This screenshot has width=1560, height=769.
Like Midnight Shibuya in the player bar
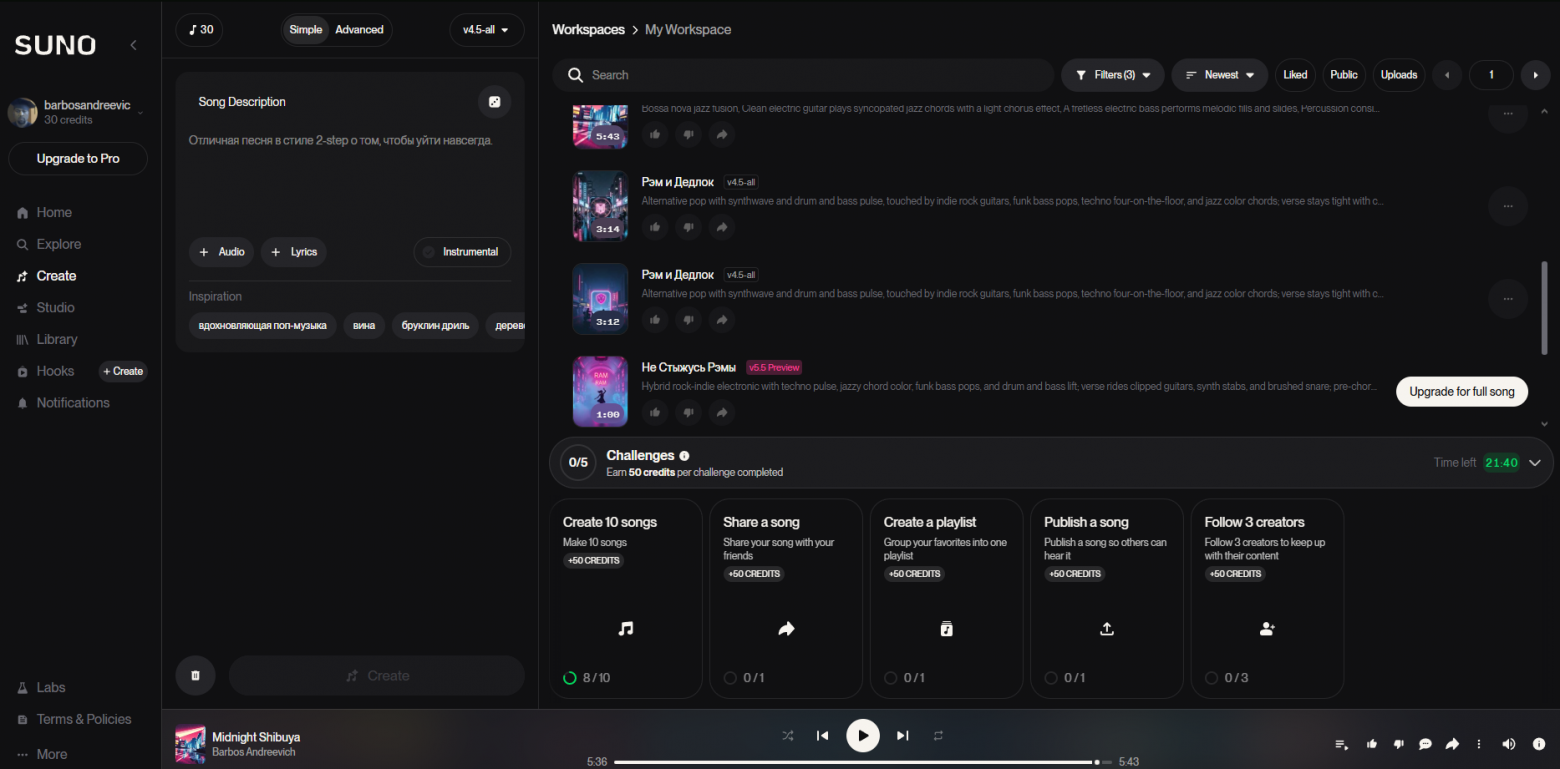(1372, 744)
